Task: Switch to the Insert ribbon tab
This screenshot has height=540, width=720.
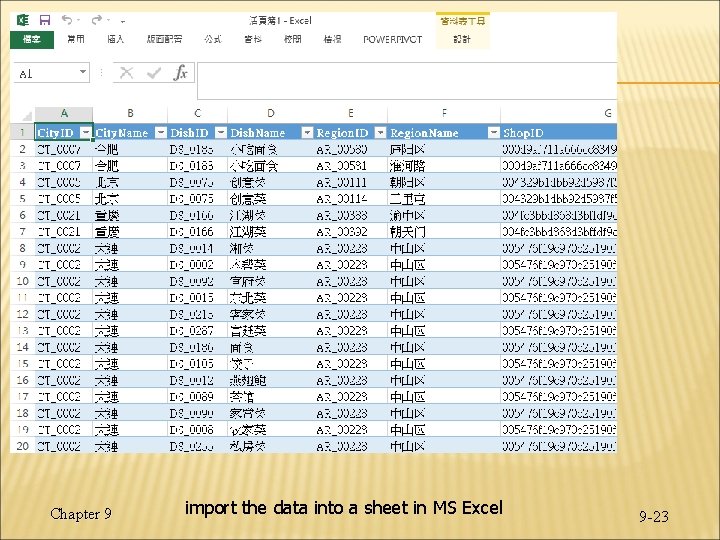Action: 115,39
